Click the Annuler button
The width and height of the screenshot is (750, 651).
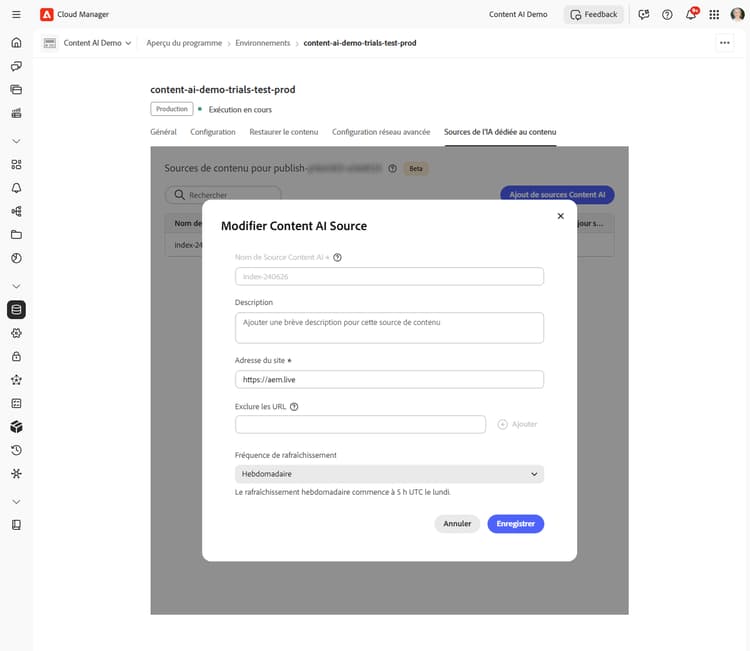coord(457,524)
